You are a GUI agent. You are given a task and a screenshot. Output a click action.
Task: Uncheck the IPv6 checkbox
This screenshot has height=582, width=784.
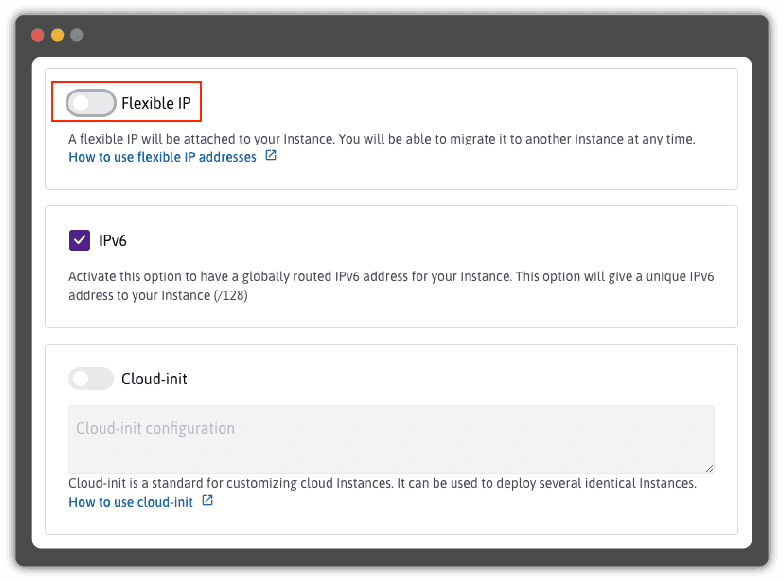(79, 240)
